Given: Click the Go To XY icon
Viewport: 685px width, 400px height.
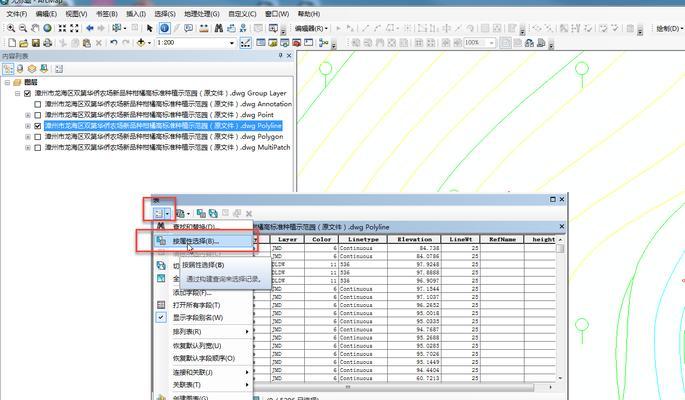Looking at the screenshot, I should click(243, 28).
